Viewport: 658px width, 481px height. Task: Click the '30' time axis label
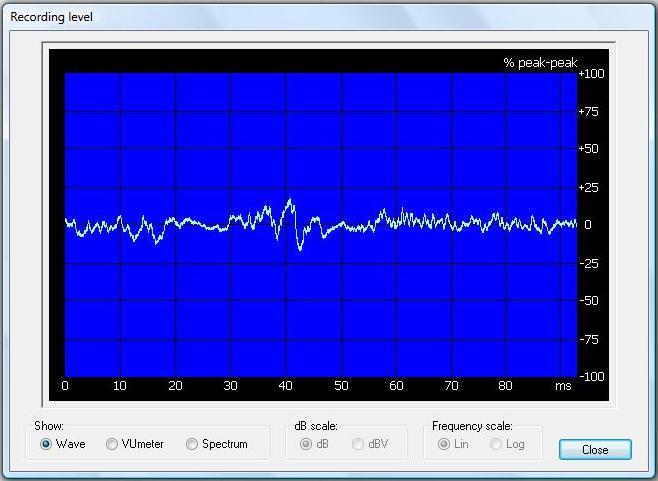pos(230,385)
